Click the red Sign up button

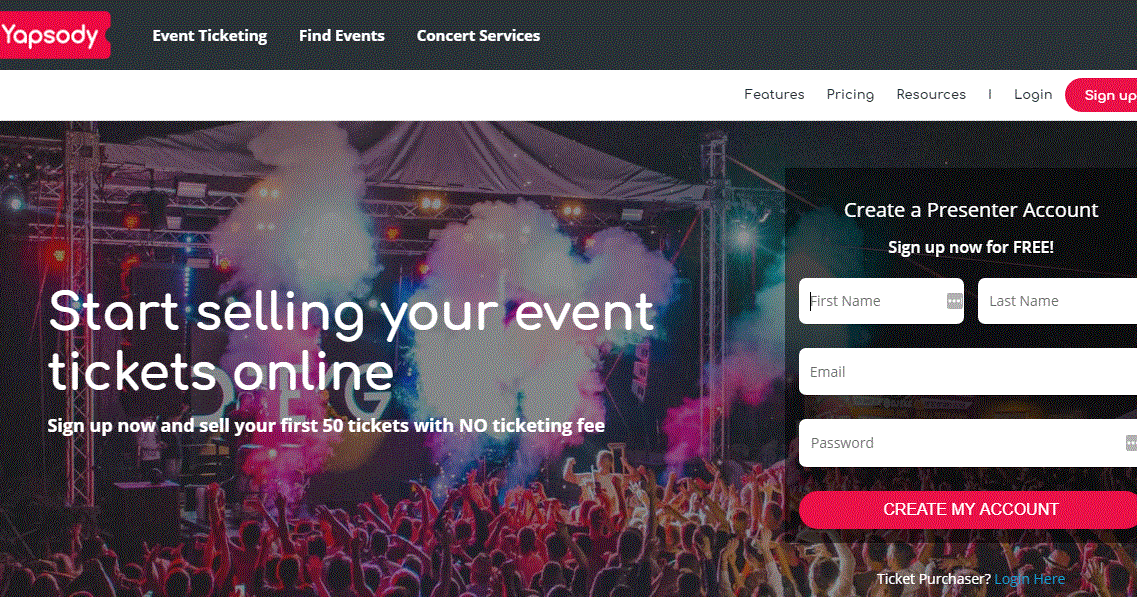tap(1101, 95)
